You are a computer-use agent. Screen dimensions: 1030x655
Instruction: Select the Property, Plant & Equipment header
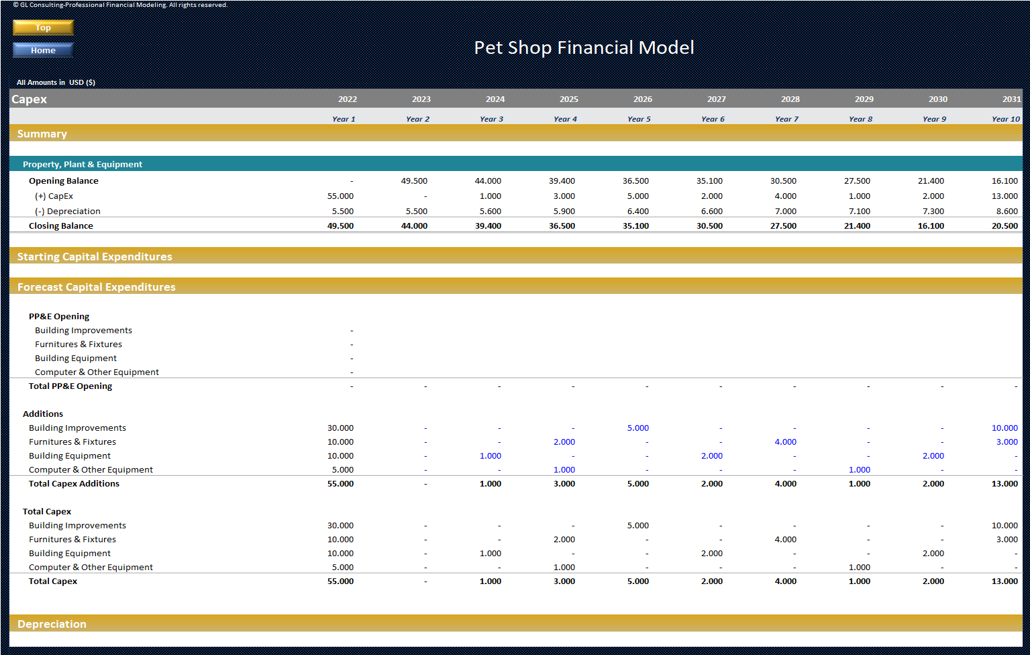tap(82, 164)
